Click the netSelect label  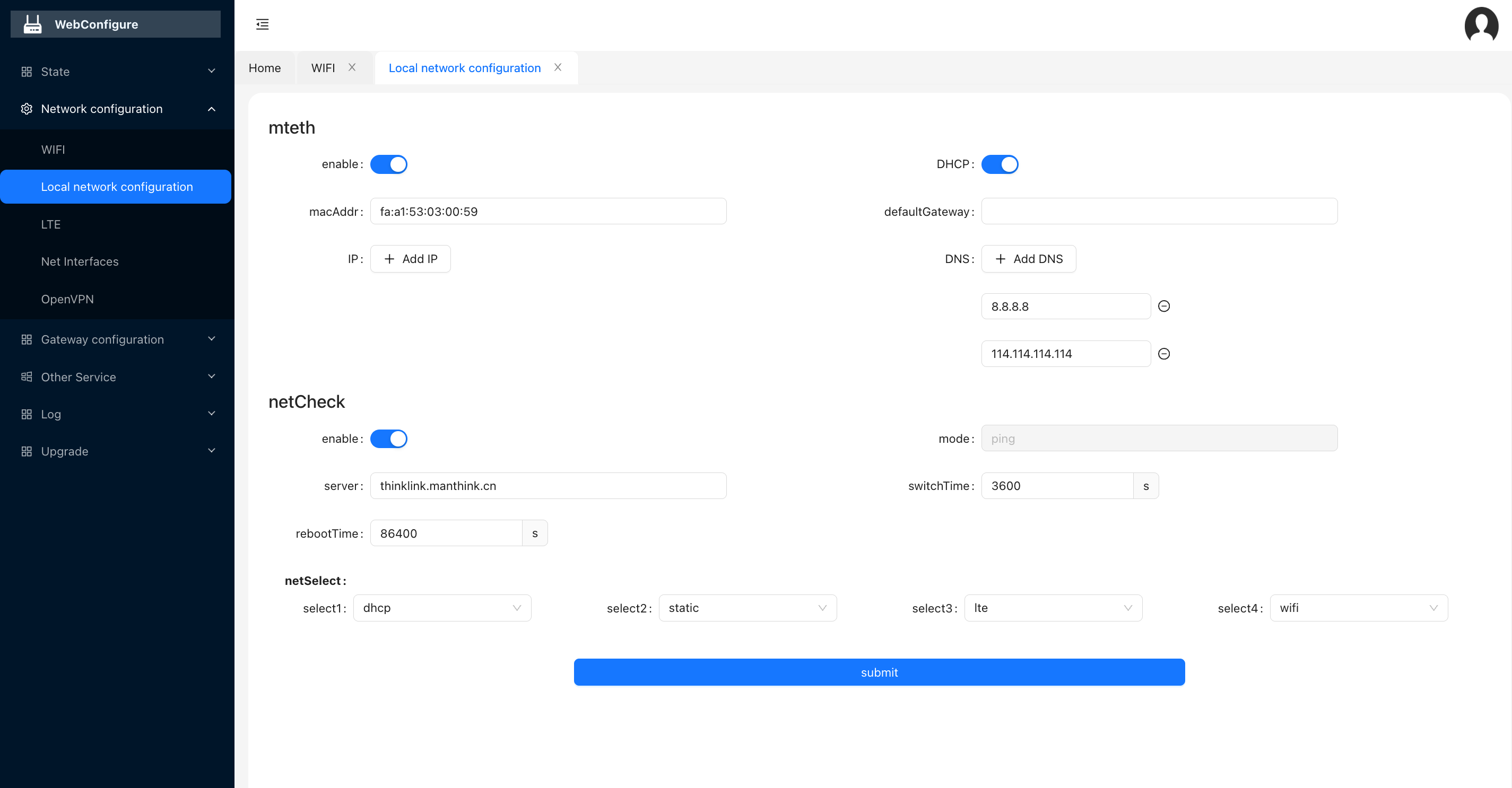[315, 581]
